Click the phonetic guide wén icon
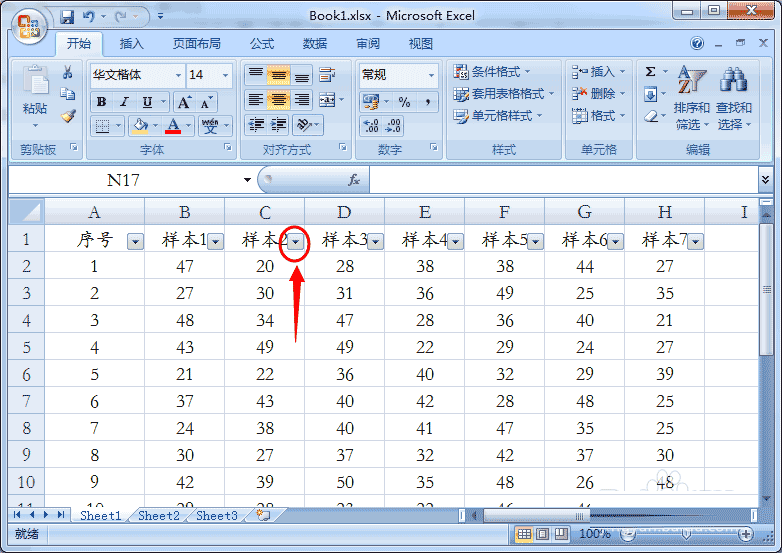Screen dimensions: 782x553 (210, 126)
